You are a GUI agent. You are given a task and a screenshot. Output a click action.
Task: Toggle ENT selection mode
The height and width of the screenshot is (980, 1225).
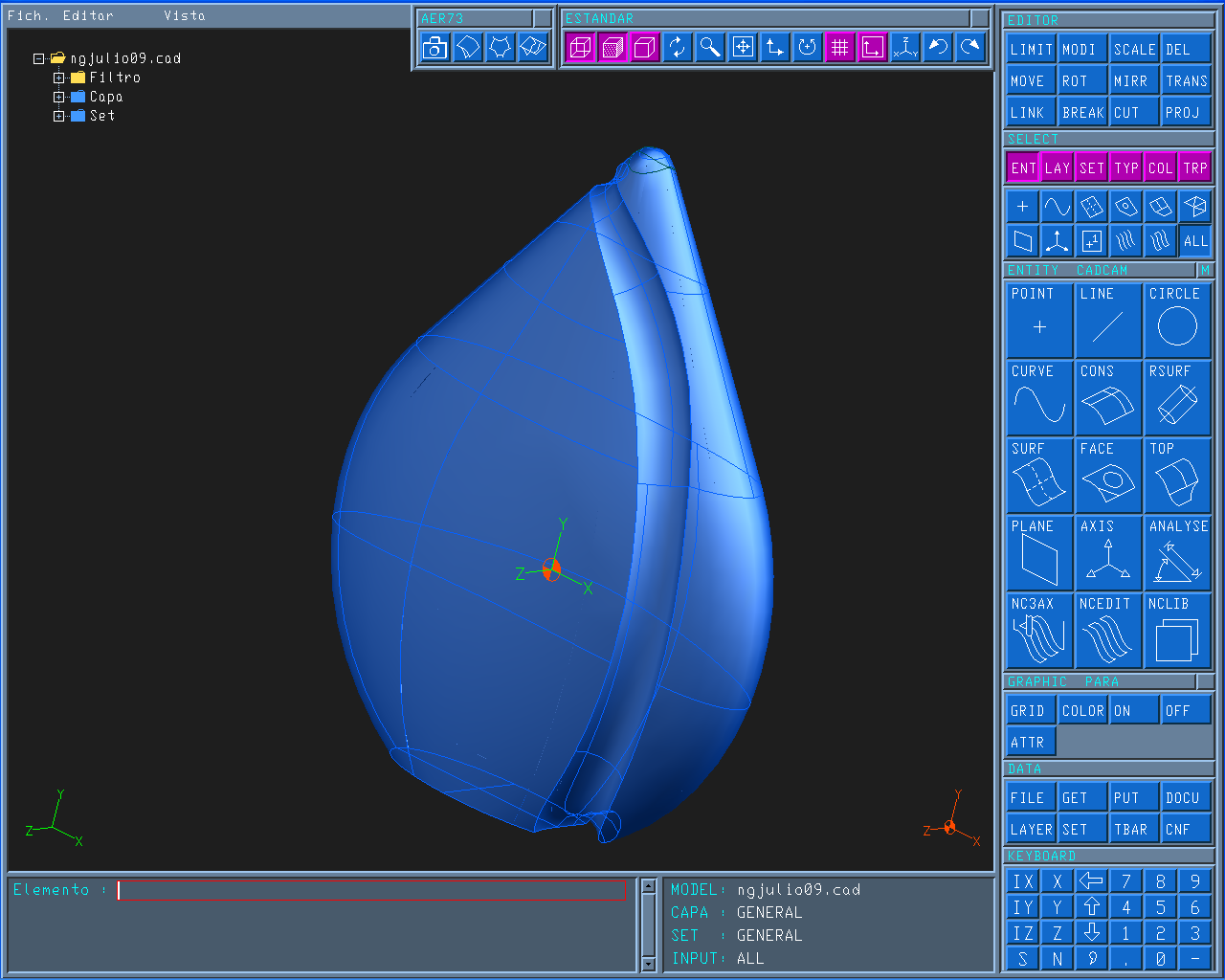[x=1023, y=167]
